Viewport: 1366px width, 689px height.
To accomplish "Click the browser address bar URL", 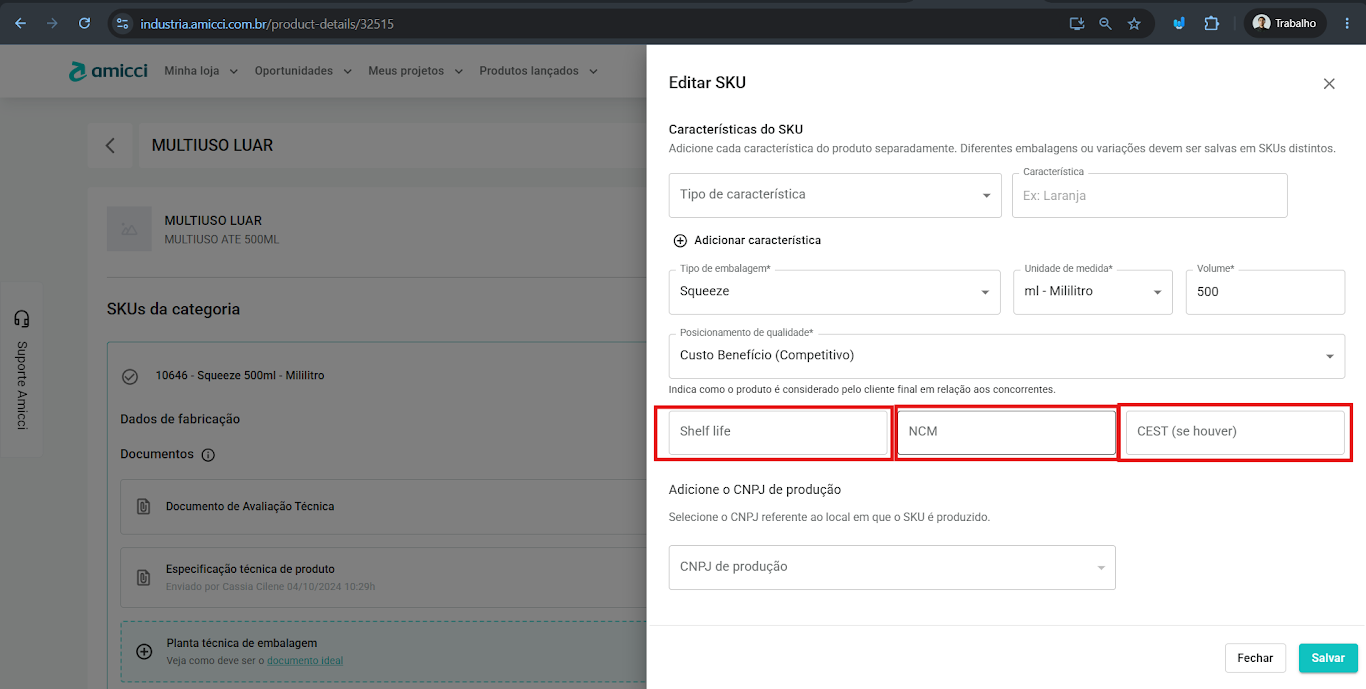I will pyautogui.click(x=267, y=23).
